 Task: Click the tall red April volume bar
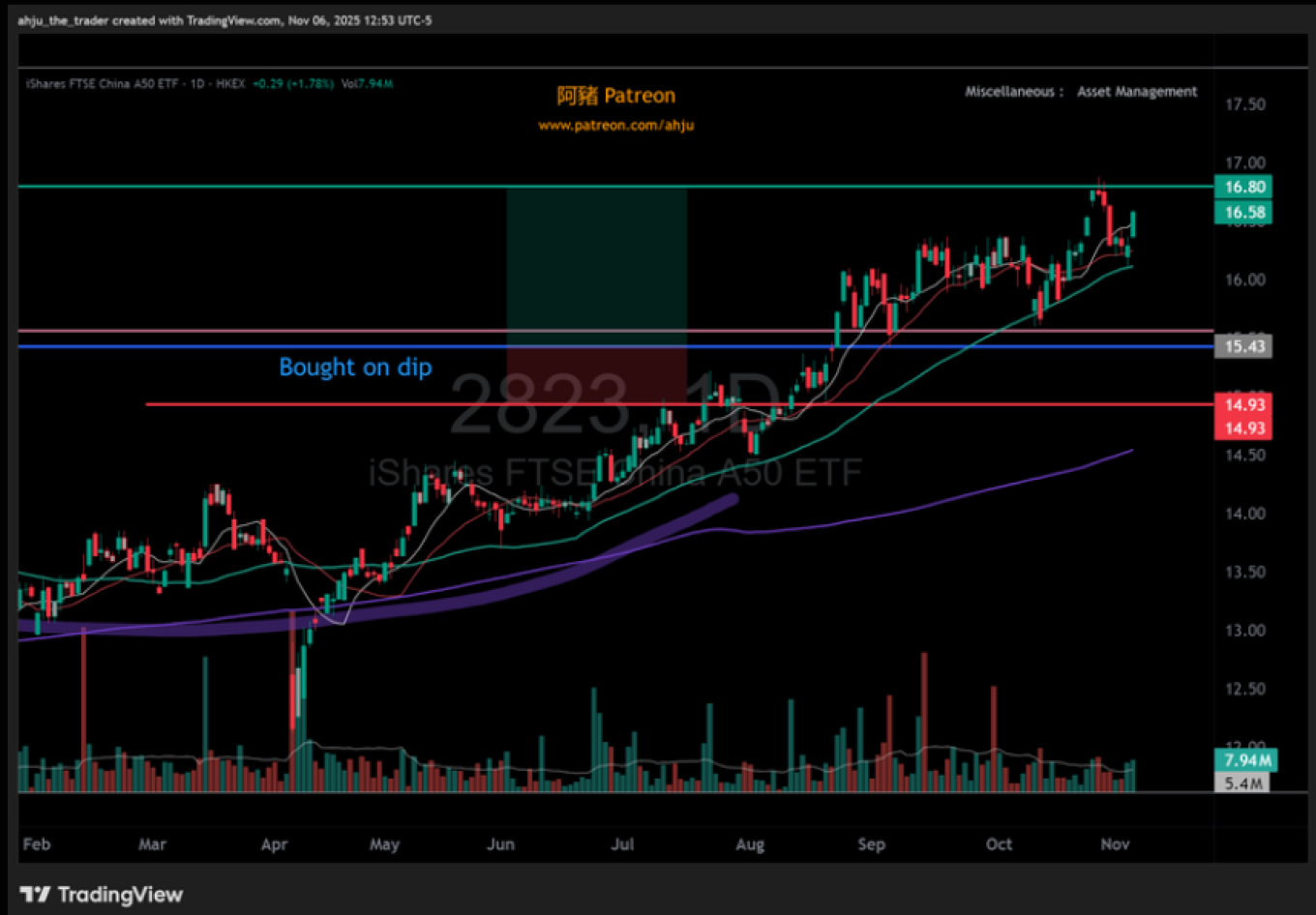click(x=292, y=706)
